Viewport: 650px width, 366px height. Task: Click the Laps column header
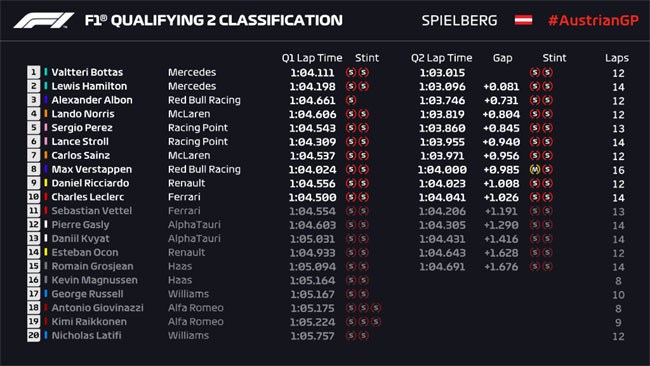(x=617, y=58)
